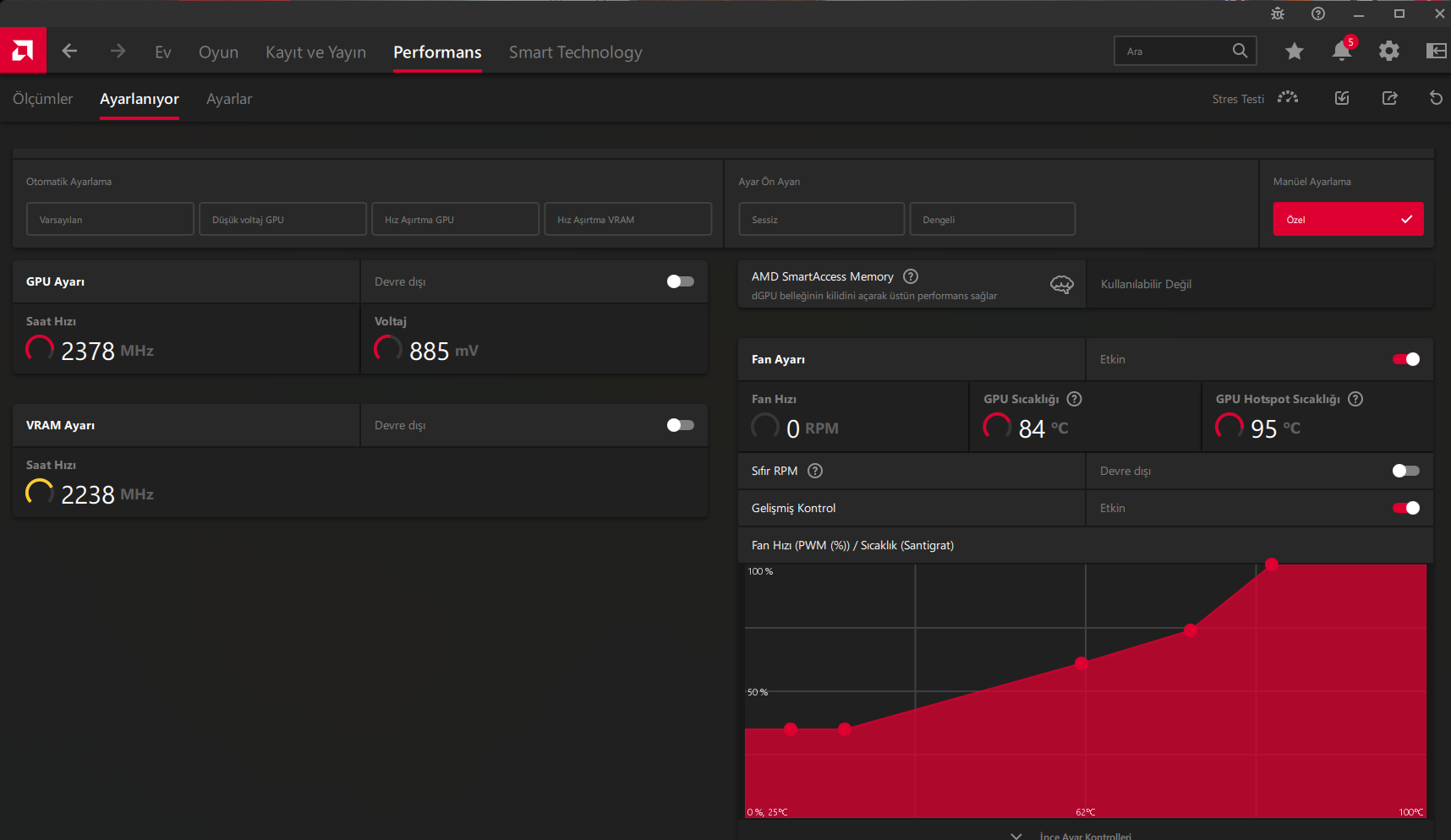Open settings gear icon
Screen dimensions: 1451x840
tap(1389, 52)
